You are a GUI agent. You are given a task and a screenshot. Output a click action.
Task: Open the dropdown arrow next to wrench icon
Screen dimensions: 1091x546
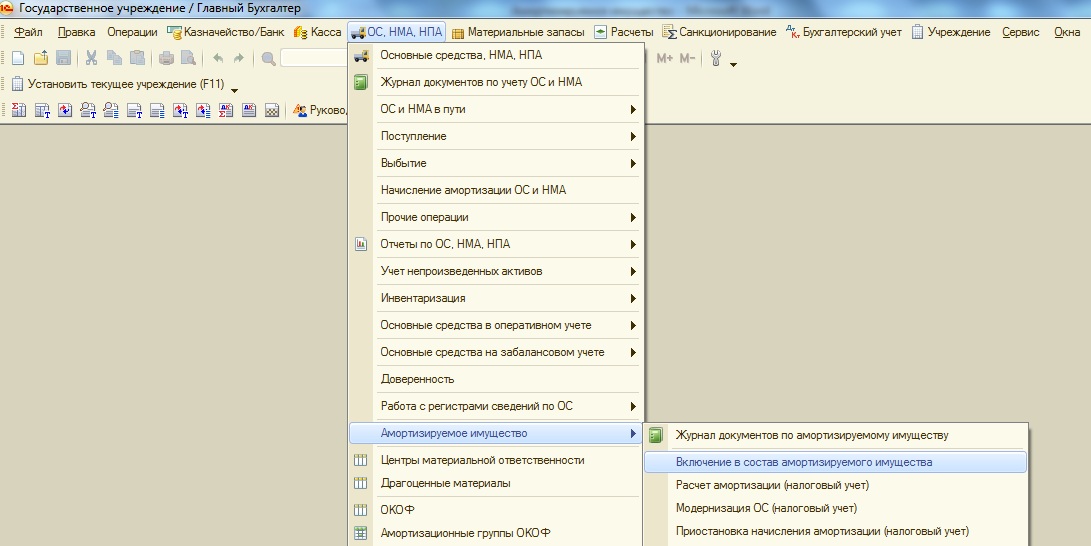734,65
